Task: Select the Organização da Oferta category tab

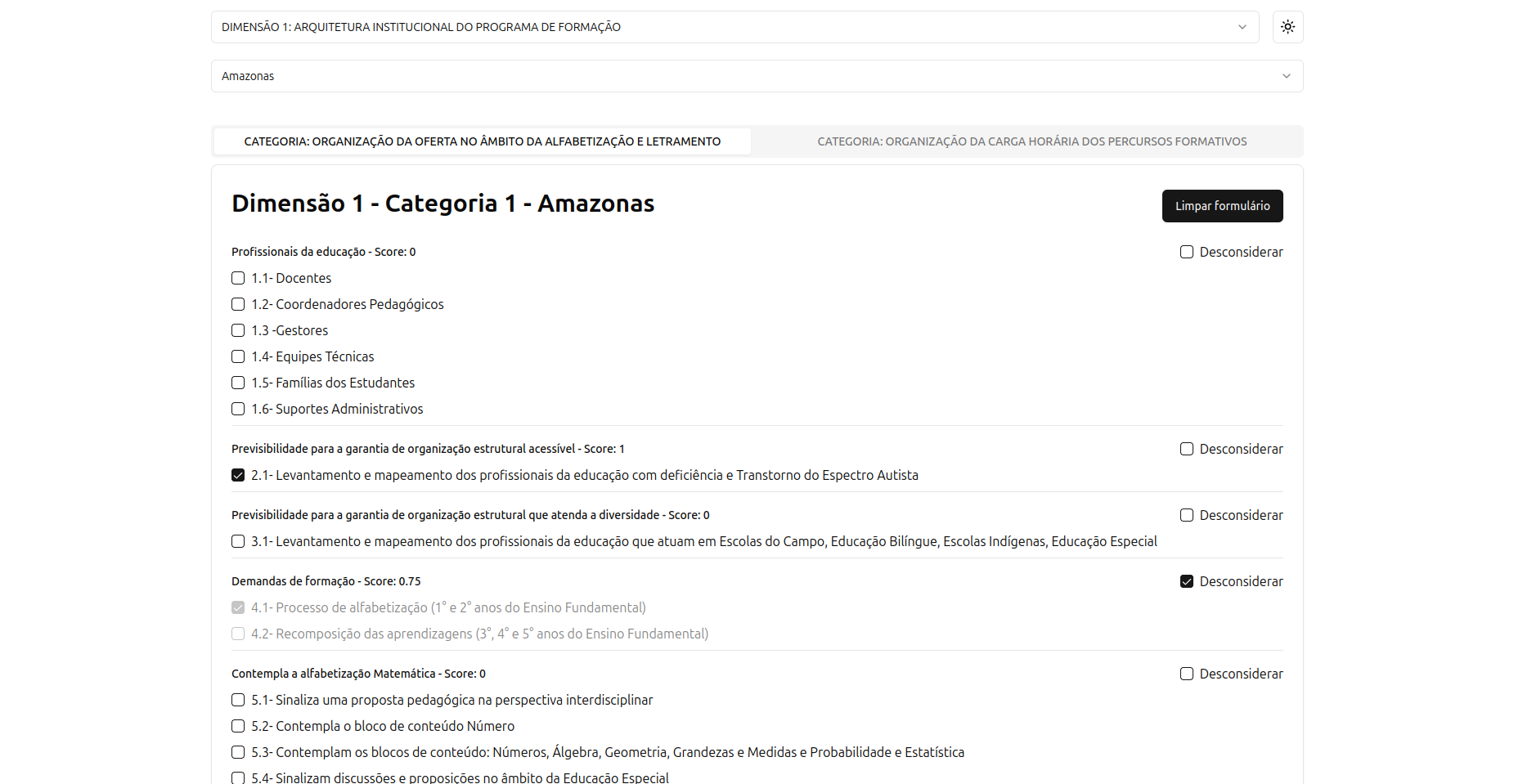Action: (x=482, y=141)
